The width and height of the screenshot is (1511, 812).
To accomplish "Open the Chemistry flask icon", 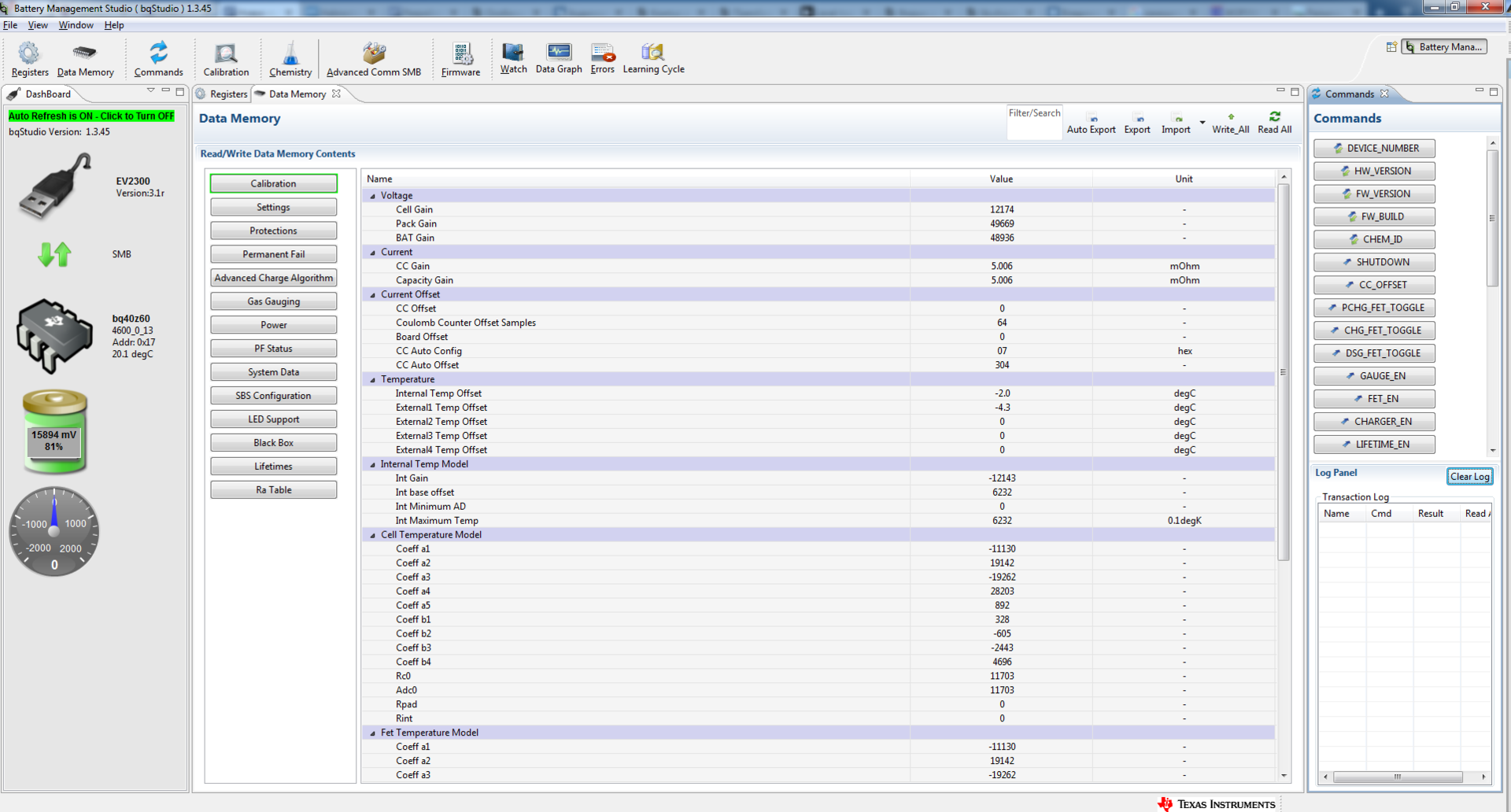I will tap(290, 54).
